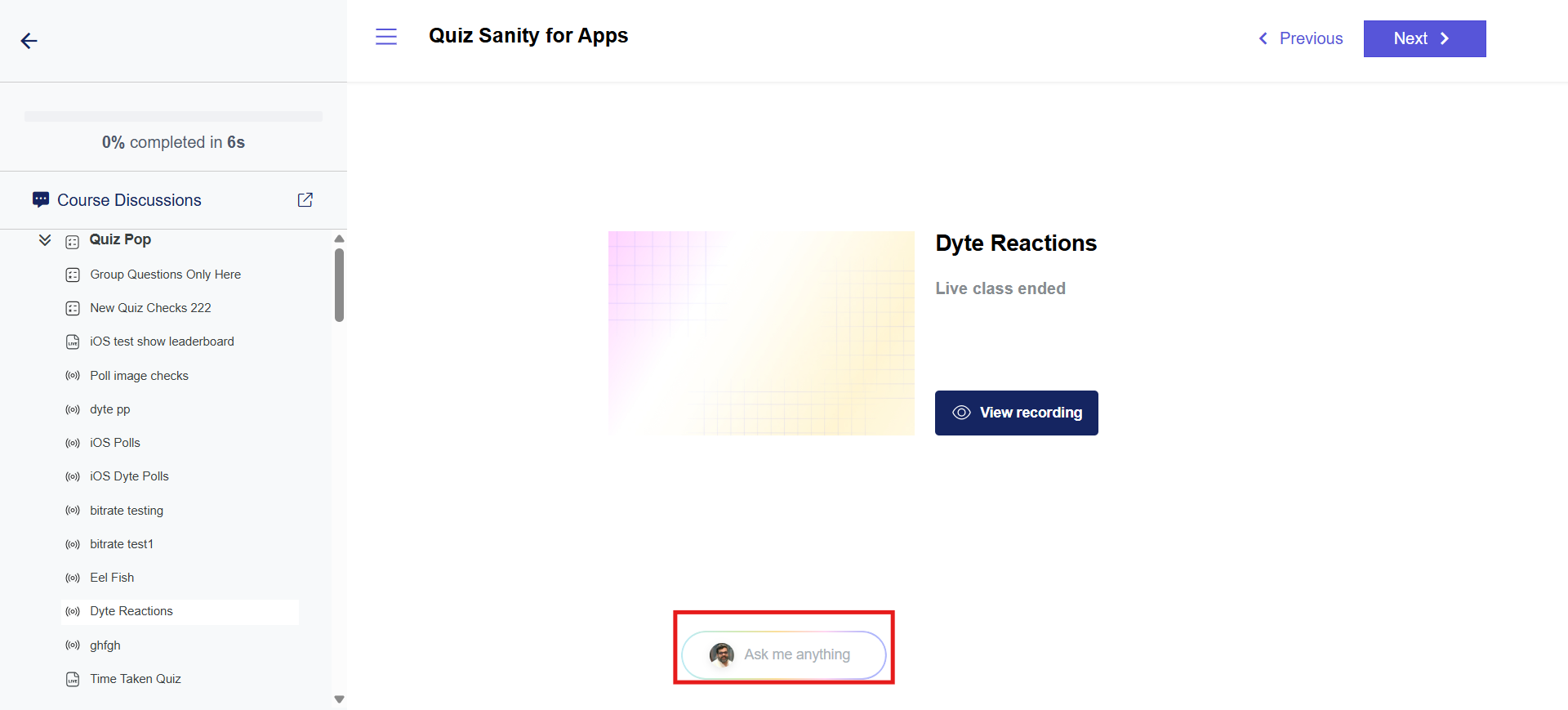Open Group Questions Only Here item
The width and height of the screenshot is (1568, 710).
pos(165,275)
